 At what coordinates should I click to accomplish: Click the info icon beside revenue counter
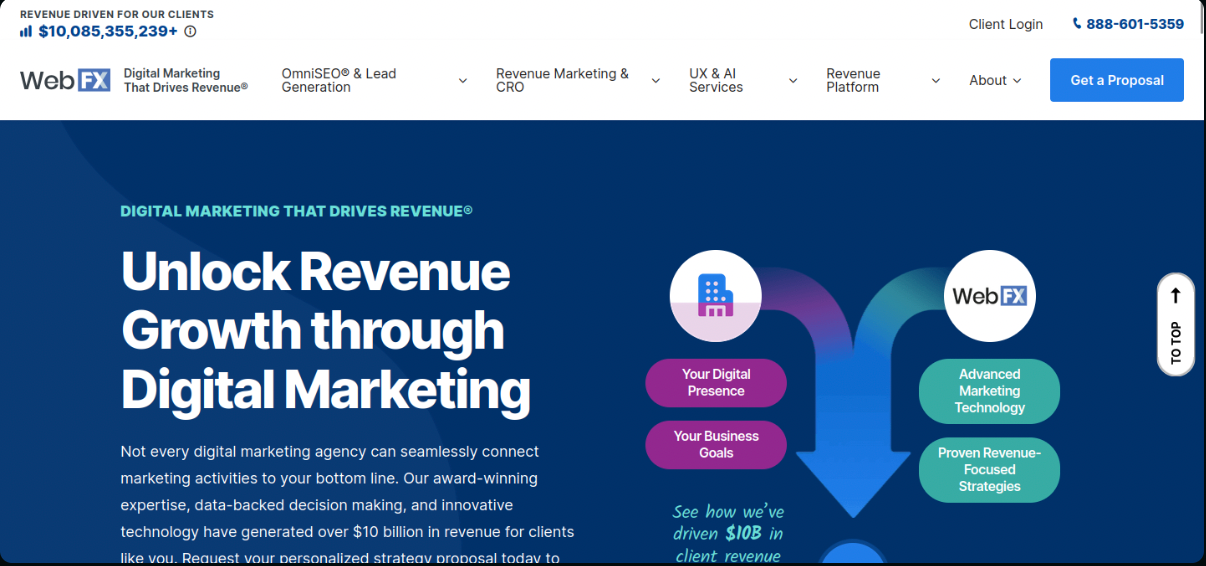pyautogui.click(x=190, y=31)
